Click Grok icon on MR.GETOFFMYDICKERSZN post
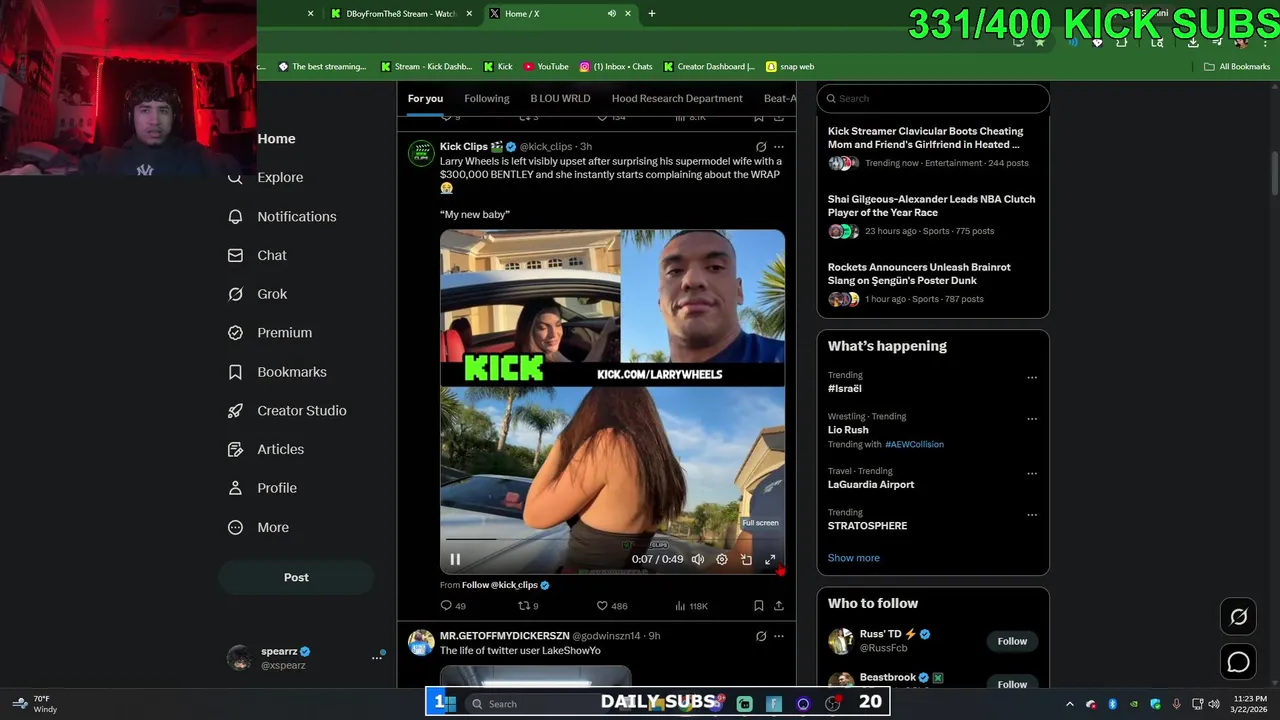This screenshot has width=1280, height=720. [761, 636]
